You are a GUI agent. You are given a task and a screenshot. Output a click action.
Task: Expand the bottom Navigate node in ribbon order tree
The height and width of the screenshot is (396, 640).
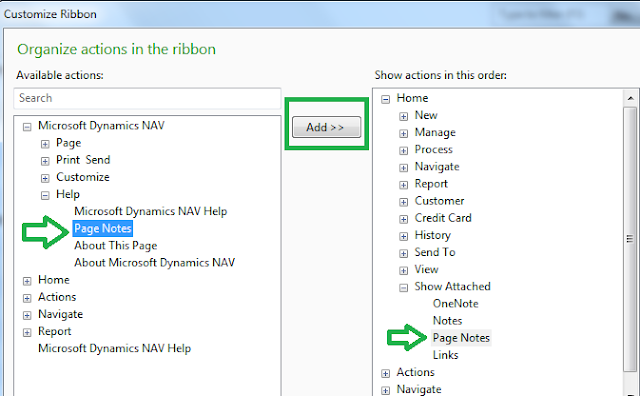click(x=385, y=391)
